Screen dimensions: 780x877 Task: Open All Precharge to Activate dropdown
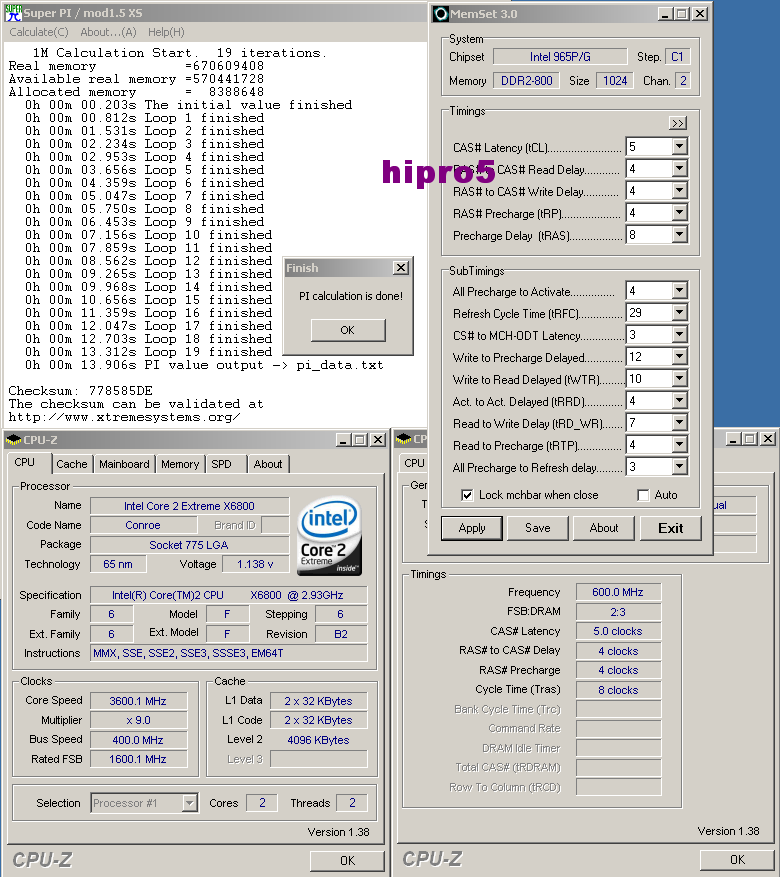pyautogui.click(x=679, y=291)
